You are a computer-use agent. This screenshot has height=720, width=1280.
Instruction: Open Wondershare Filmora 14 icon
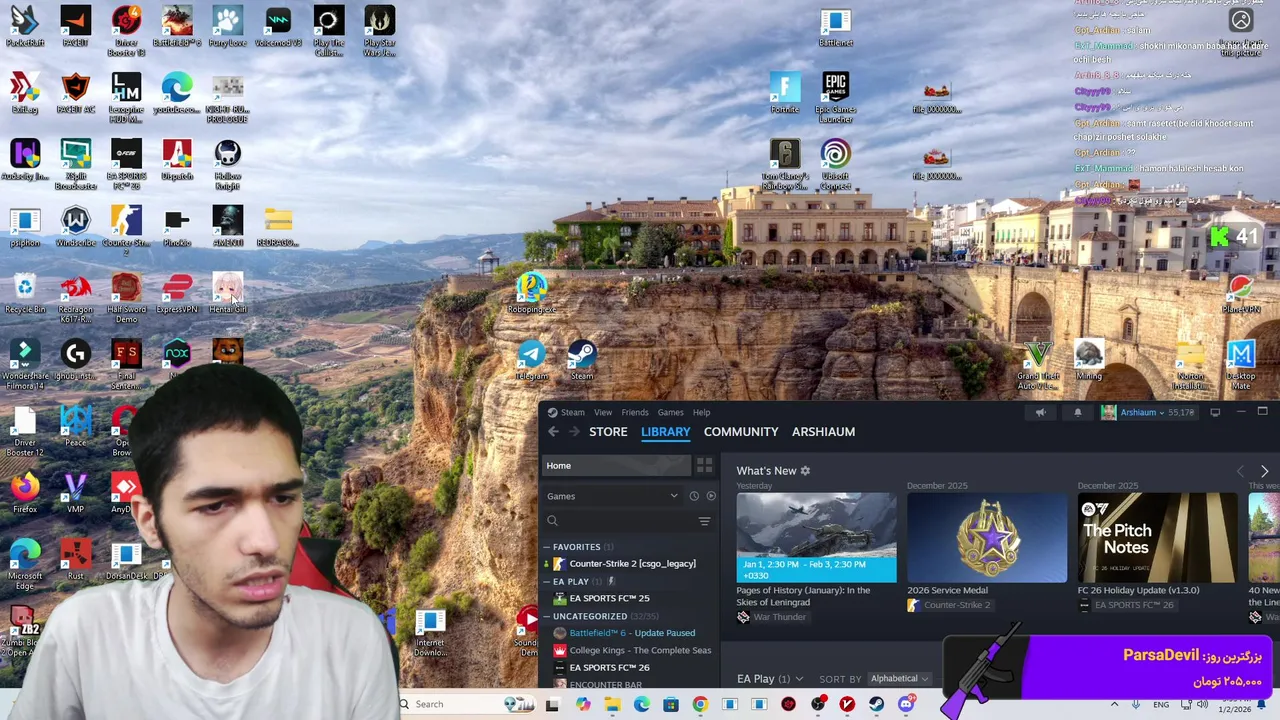pos(25,363)
